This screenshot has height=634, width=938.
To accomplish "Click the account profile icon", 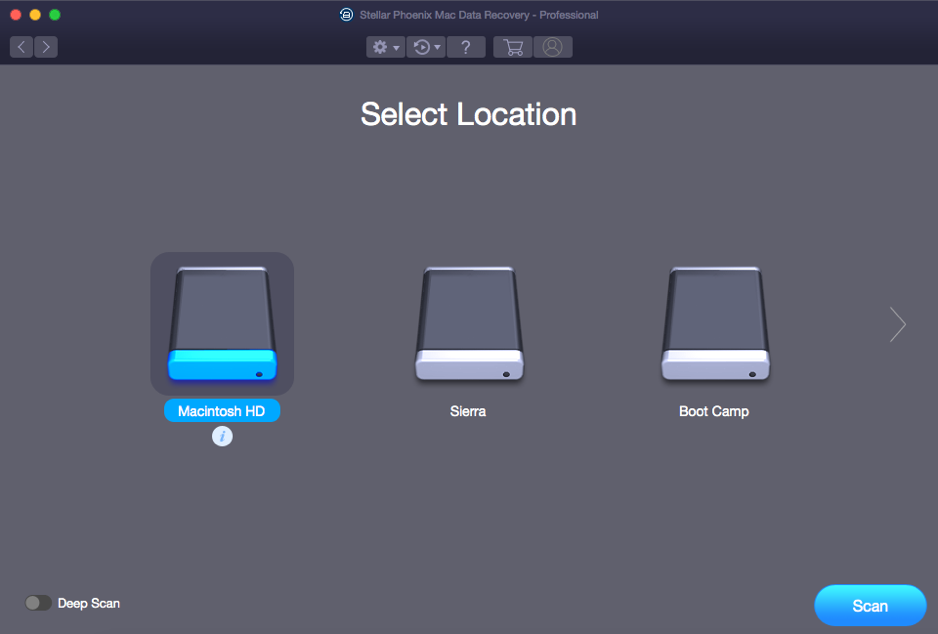I will [553, 46].
